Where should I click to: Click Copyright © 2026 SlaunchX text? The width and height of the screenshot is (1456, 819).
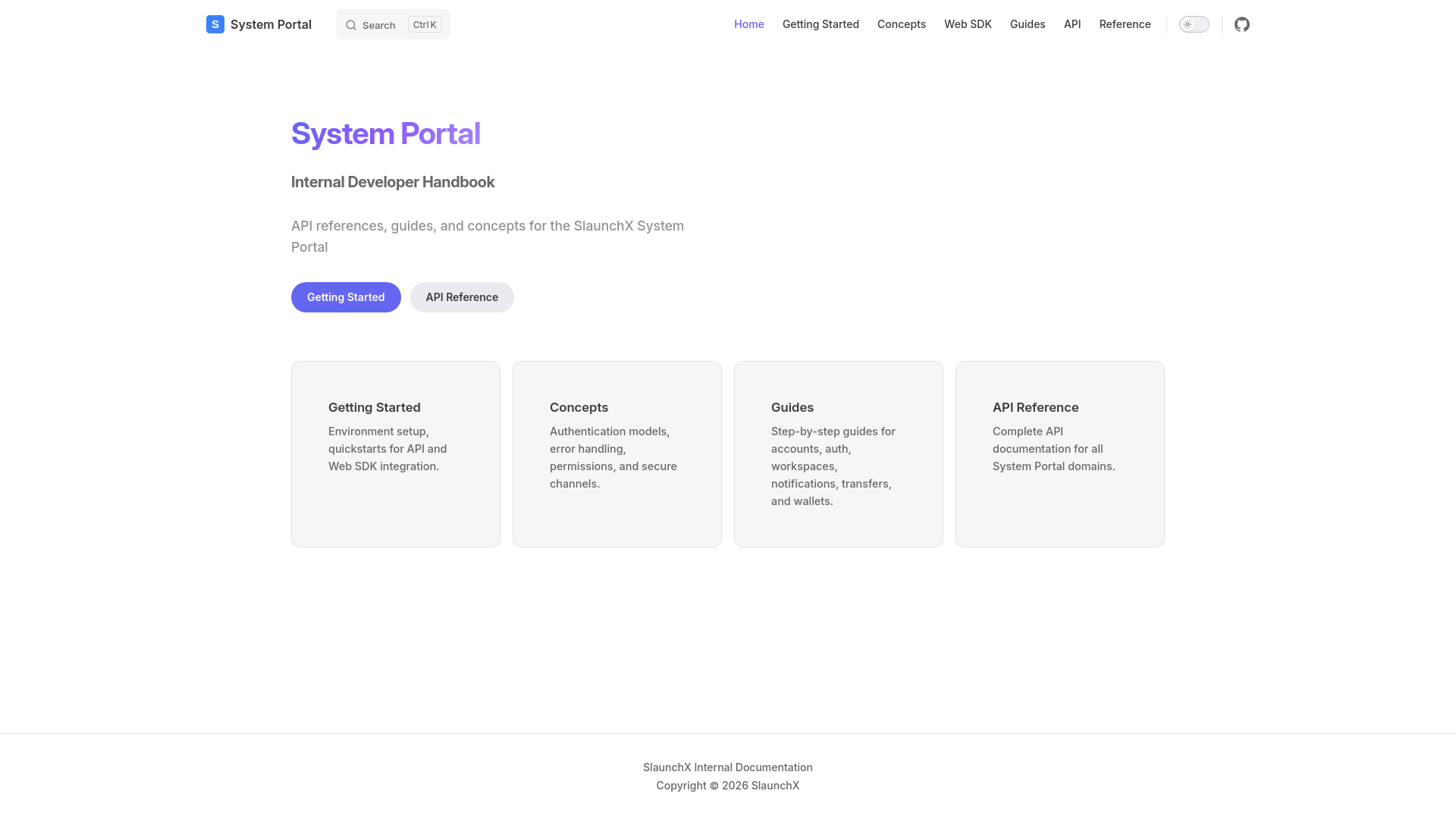pyautogui.click(x=728, y=786)
